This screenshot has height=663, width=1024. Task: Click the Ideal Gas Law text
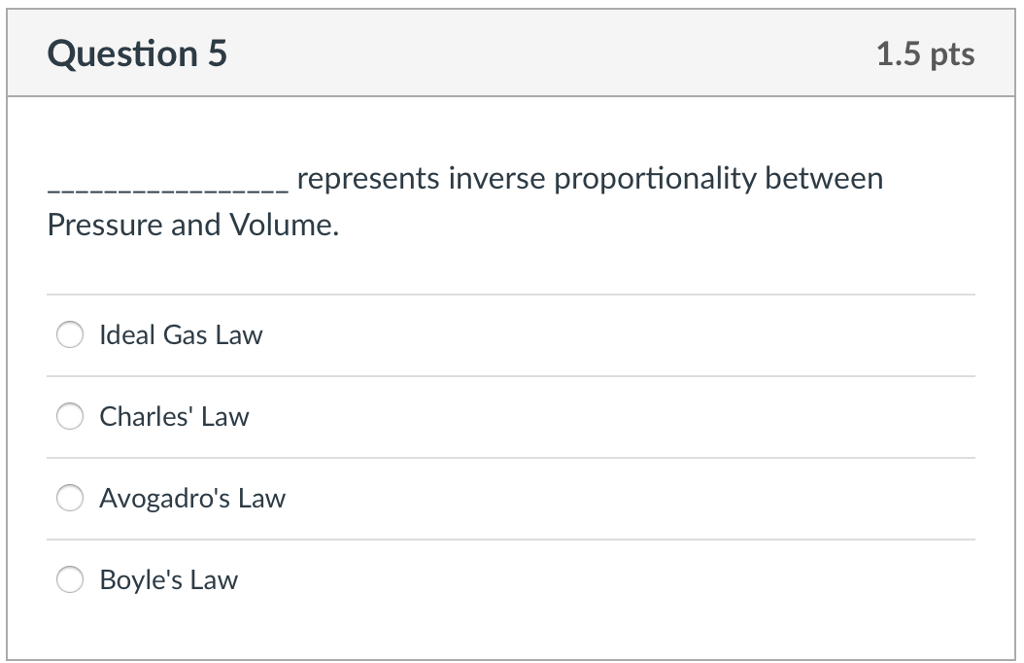click(180, 335)
